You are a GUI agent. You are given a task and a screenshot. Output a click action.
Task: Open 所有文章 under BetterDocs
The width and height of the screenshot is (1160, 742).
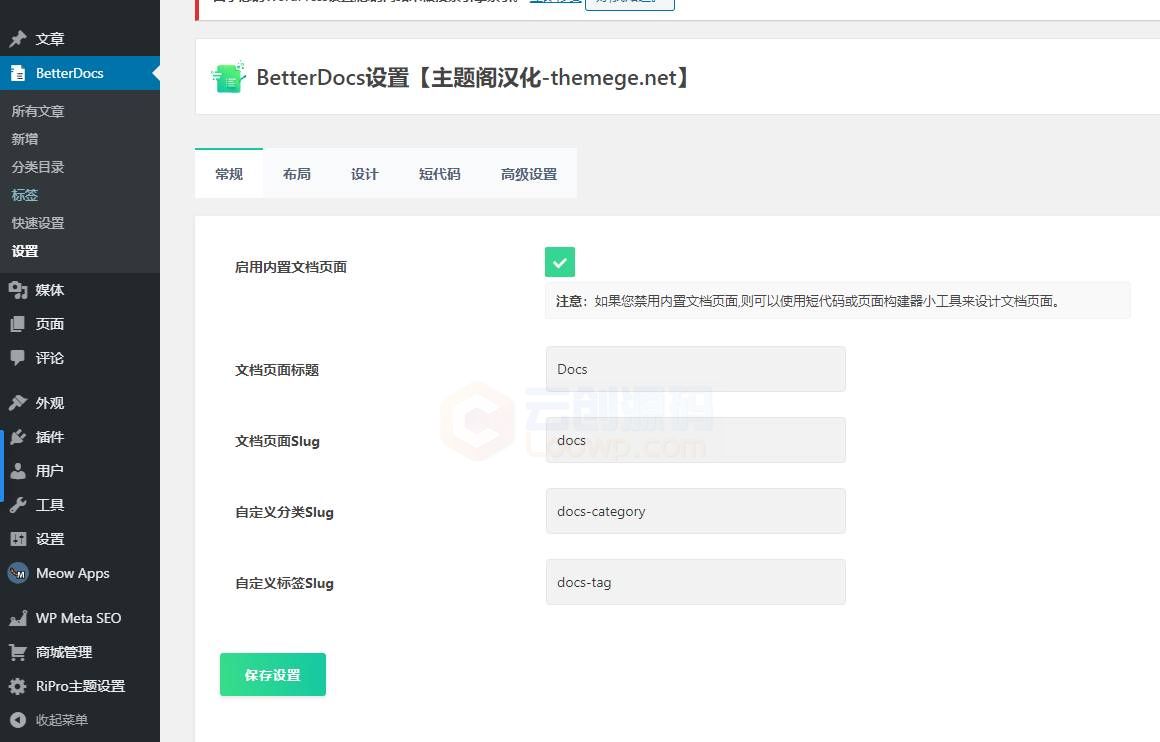tap(38, 111)
